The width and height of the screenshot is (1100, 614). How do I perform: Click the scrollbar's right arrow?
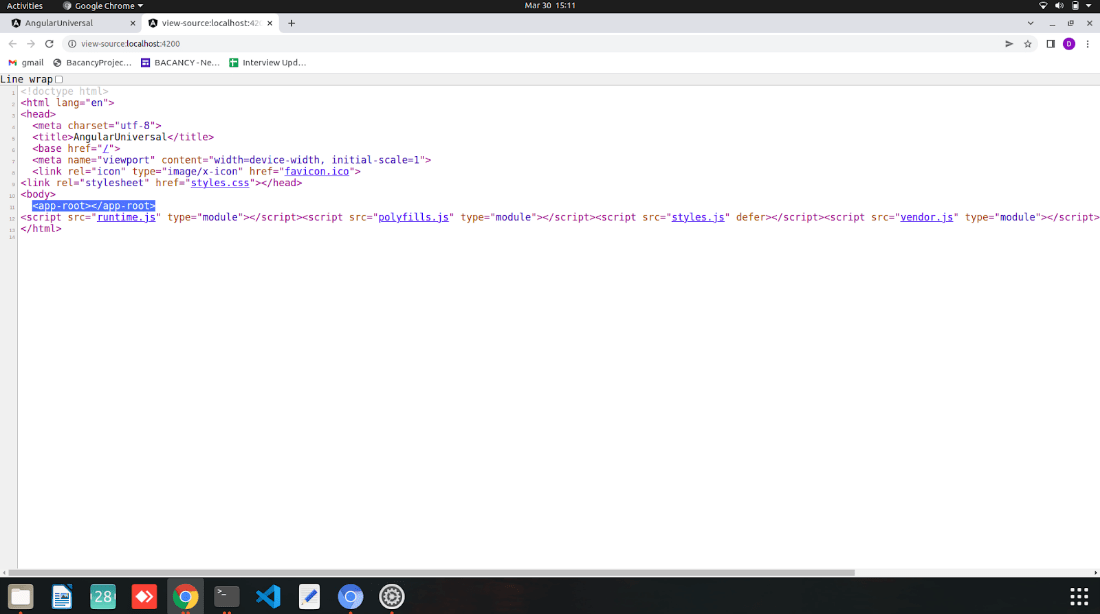(1095, 573)
